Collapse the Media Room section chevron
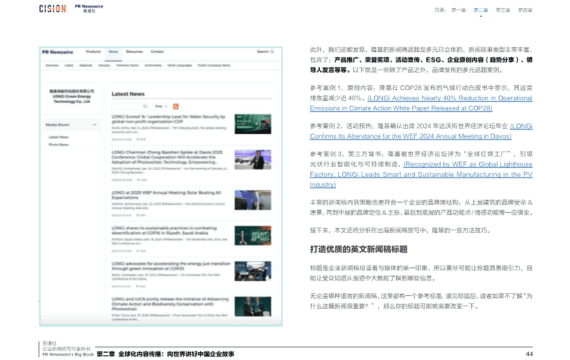This screenshot has height=360, width=570. click(95, 125)
